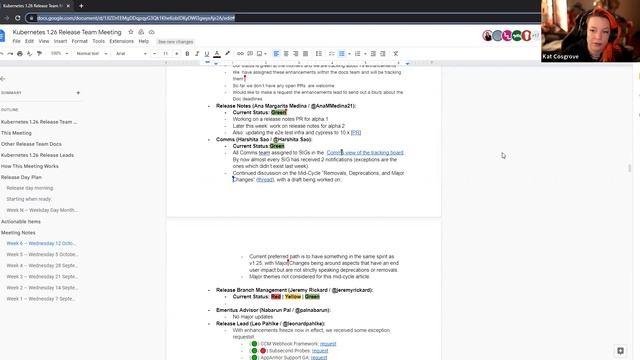Clear formatting from selection
The height and width of the screenshot is (360, 640).
(x=396, y=53)
